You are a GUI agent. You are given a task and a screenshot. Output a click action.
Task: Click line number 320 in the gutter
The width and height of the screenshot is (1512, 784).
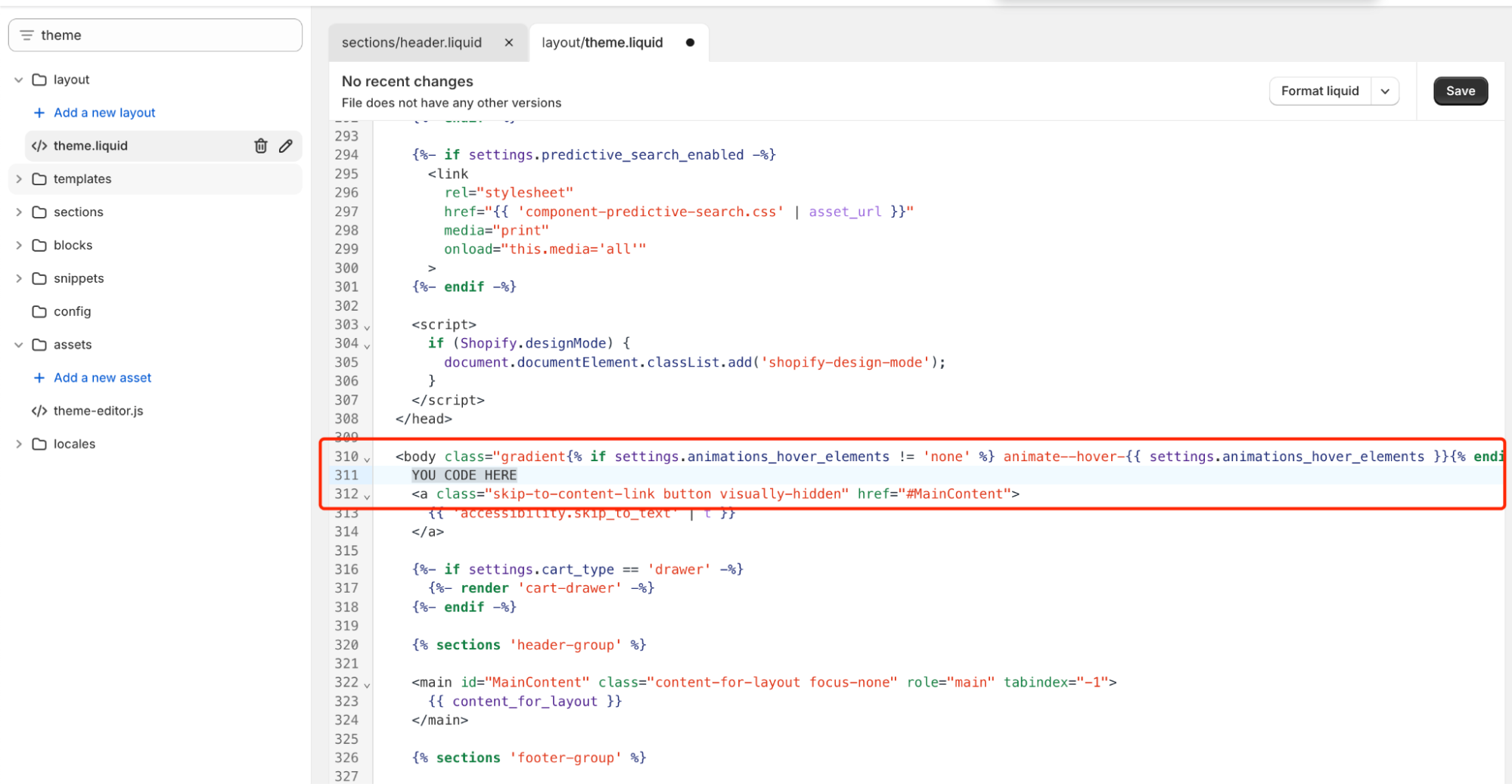tap(346, 645)
